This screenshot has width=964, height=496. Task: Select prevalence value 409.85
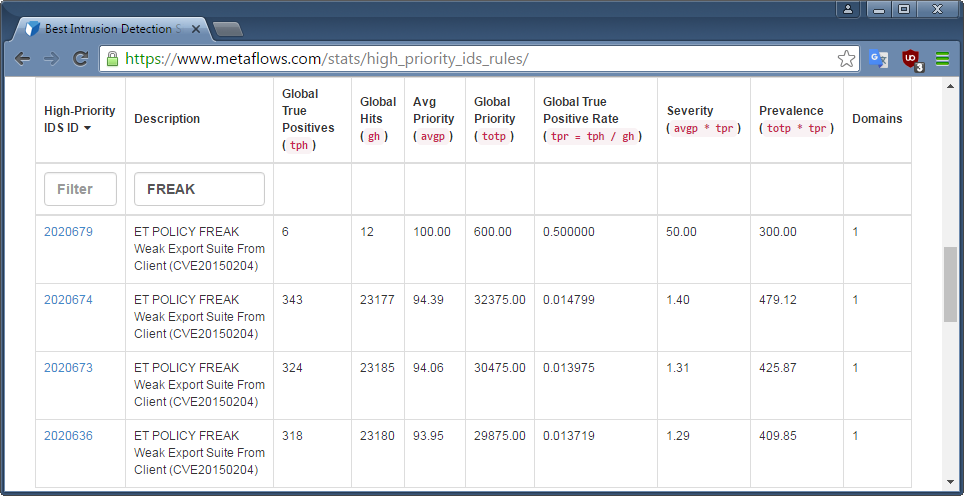778,436
